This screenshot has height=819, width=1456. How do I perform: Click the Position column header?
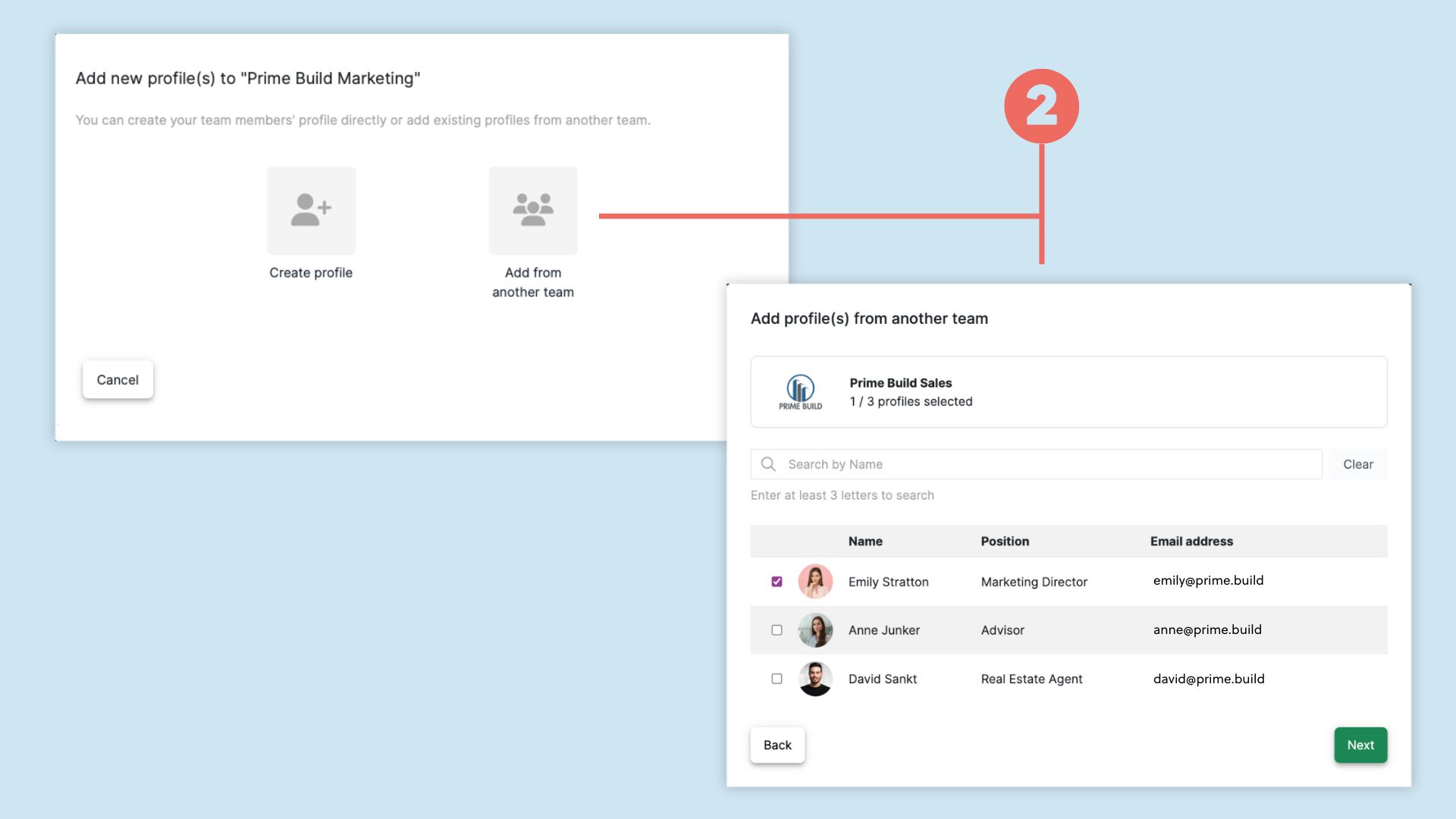pyautogui.click(x=1005, y=541)
